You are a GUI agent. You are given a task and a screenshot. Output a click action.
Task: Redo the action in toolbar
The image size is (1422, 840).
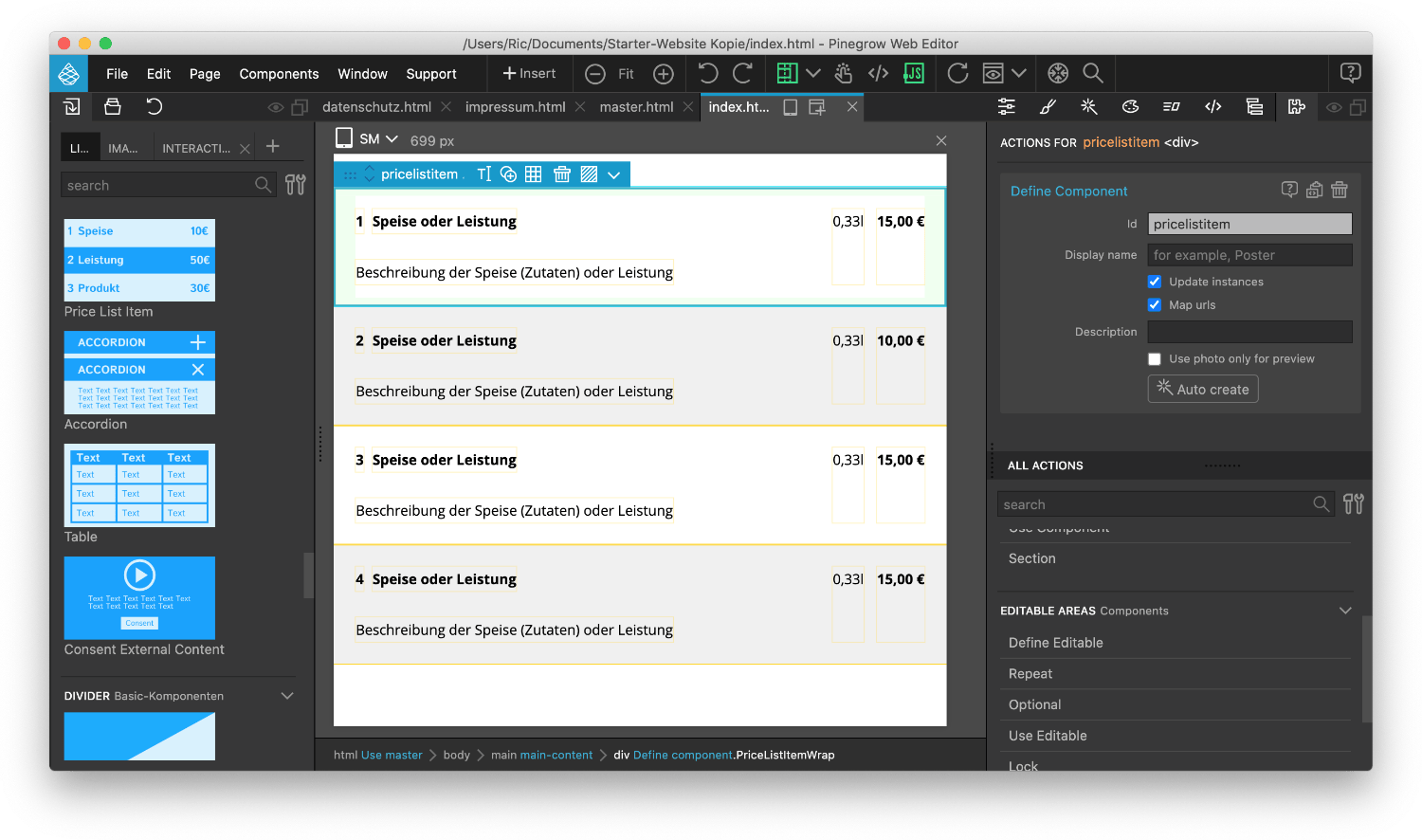coord(742,73)
